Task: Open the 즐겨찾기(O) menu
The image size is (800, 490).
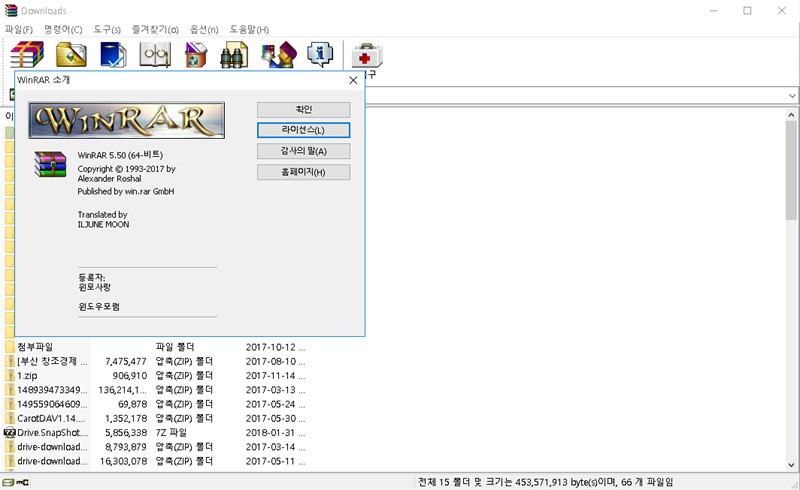Action: coord(155,30)
